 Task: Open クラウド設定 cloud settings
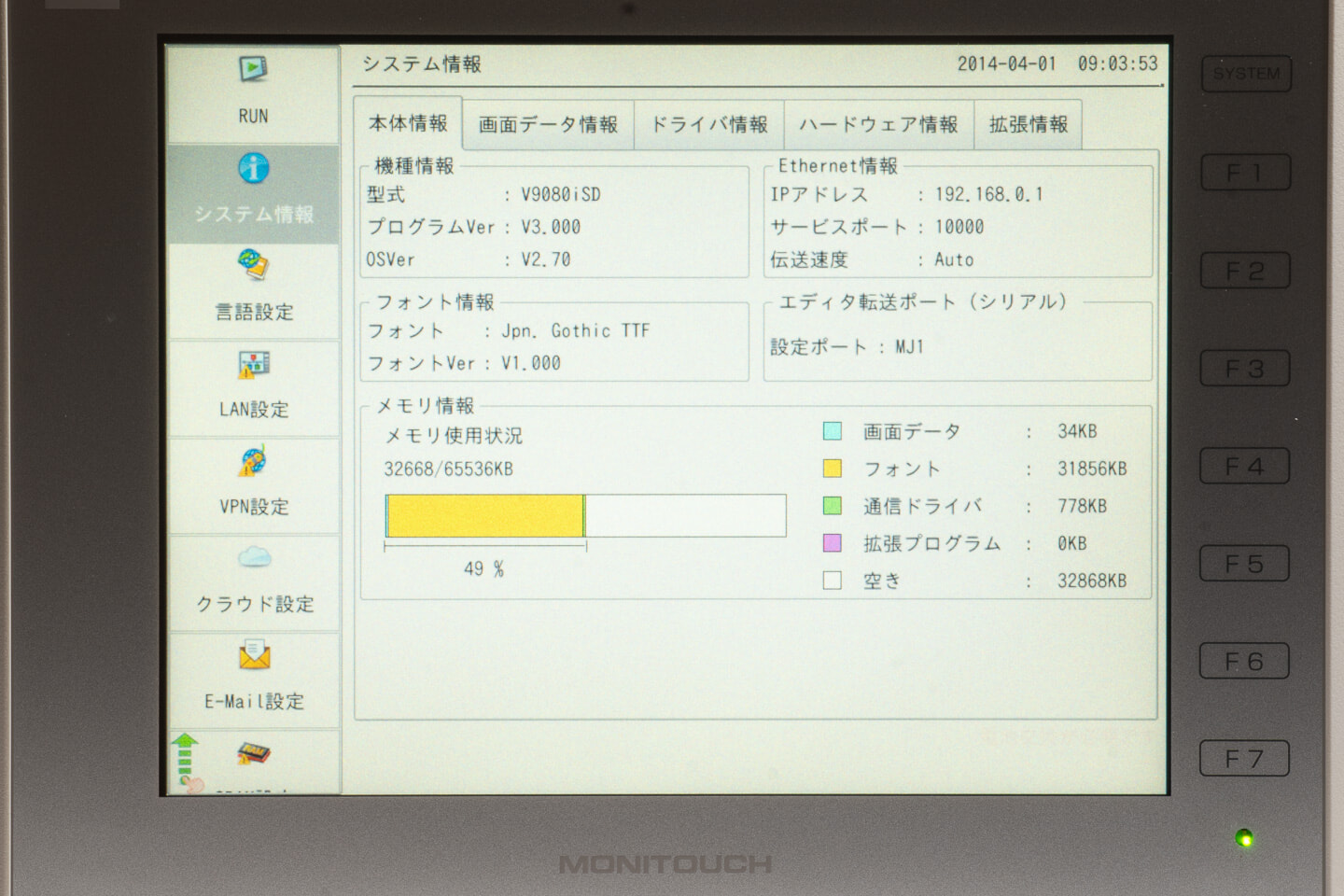(x=253, y=559)
